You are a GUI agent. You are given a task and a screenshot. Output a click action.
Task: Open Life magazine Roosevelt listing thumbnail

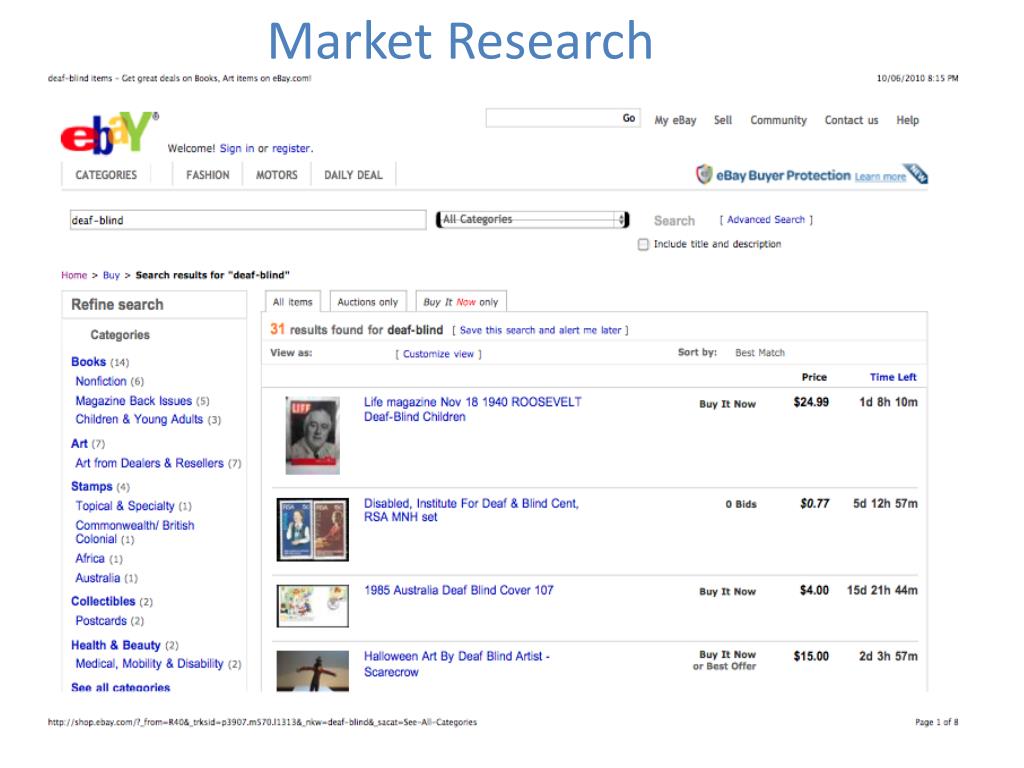click(x=313, y=435)
